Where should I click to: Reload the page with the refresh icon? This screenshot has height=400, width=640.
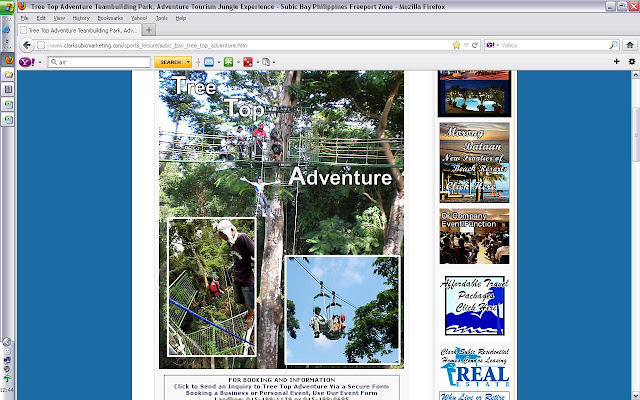pos(475,45)
